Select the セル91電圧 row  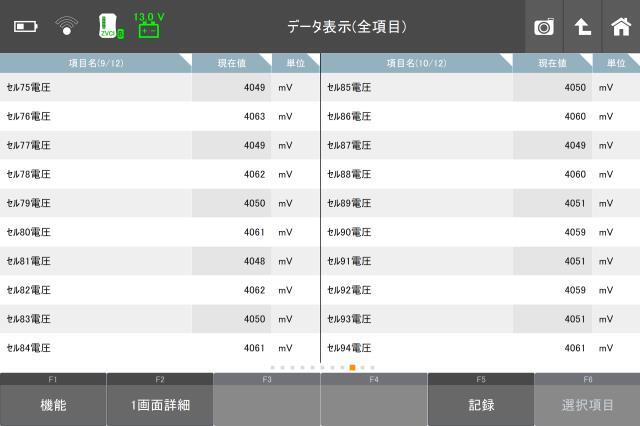[x=480, y=261]
